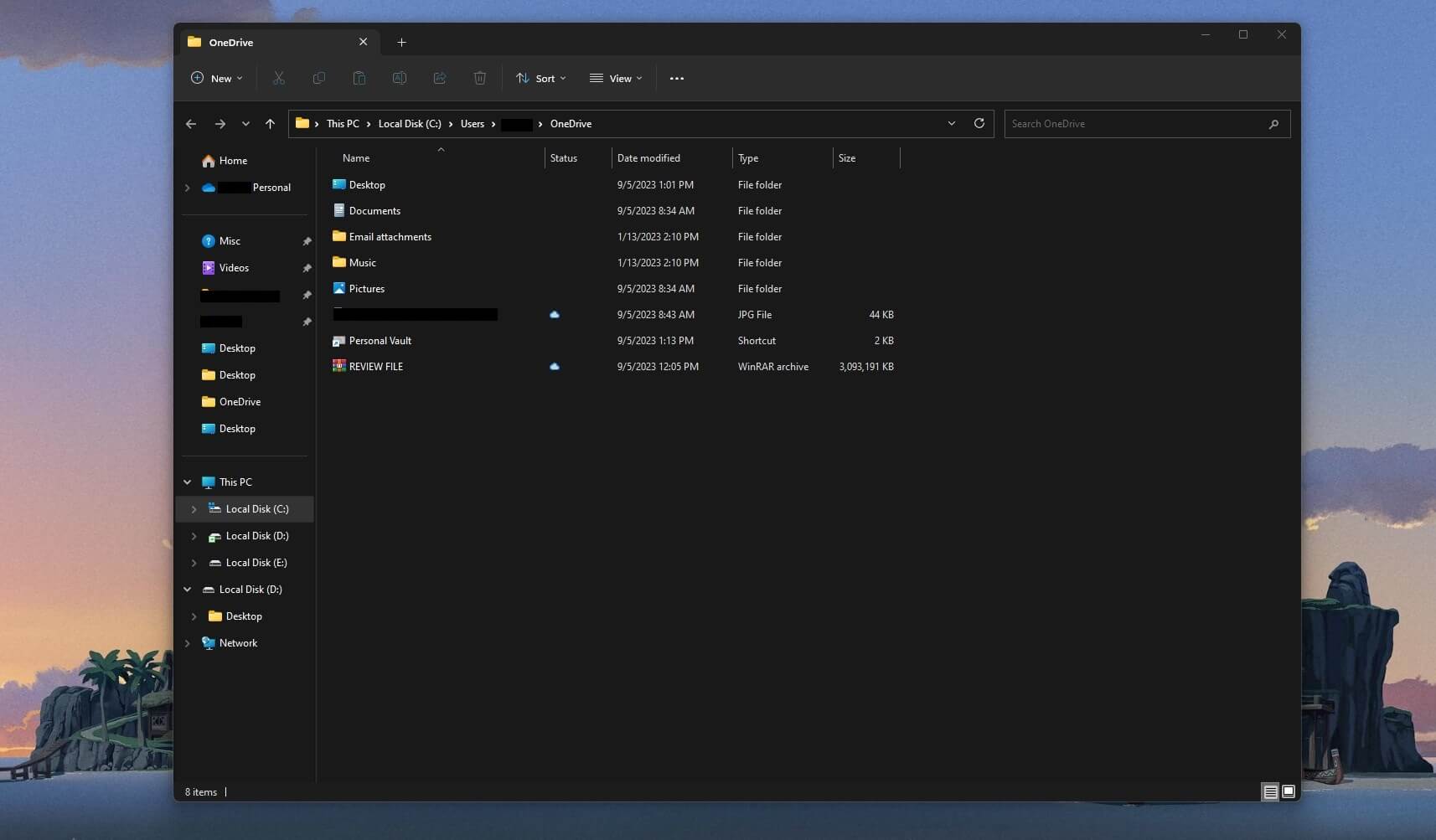This screenshot has height=840, width=1436.
Task: Expand Local Disk (C:) tree node
Action: tap(194, 509)
